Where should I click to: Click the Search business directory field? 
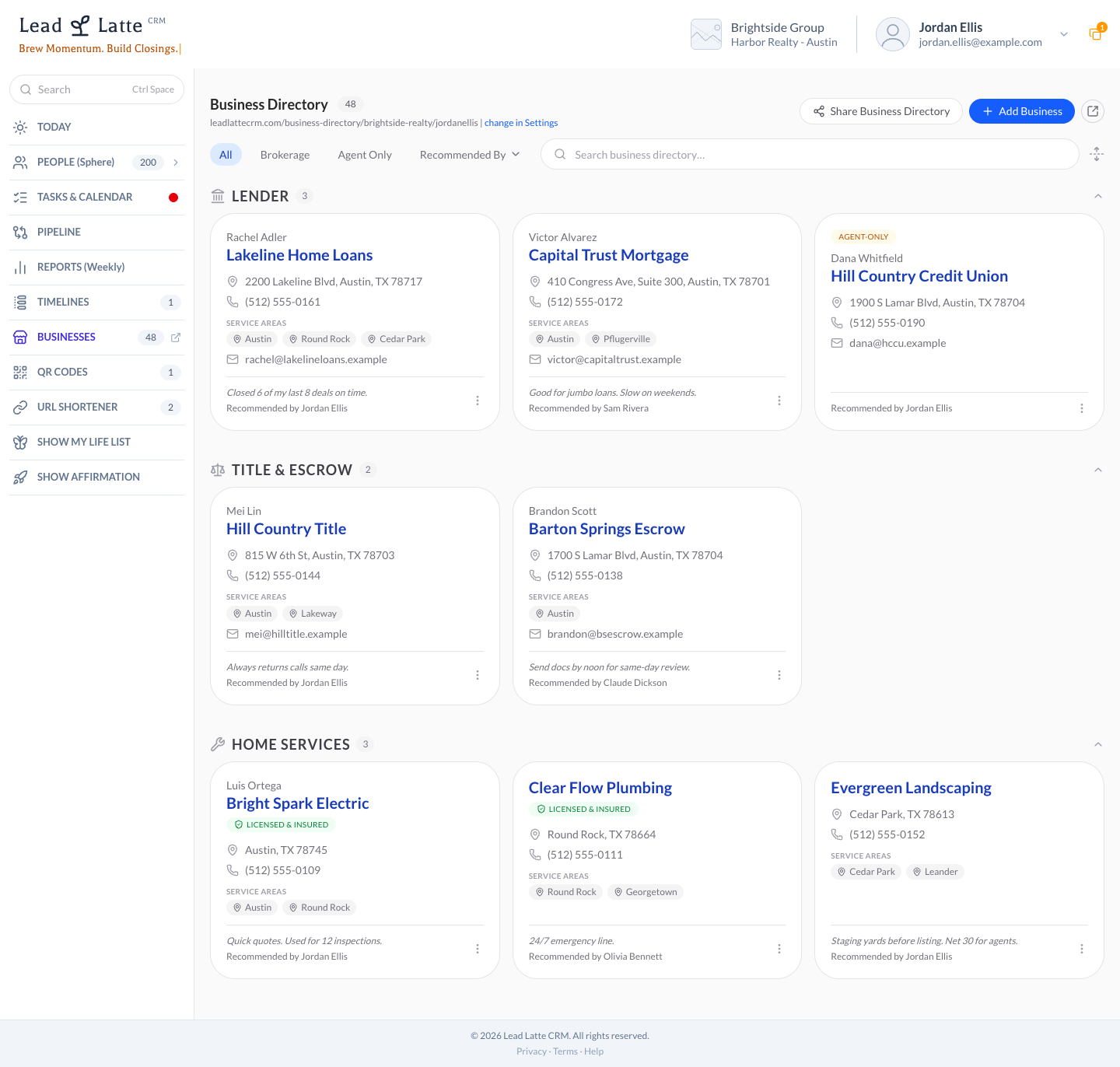810,154
